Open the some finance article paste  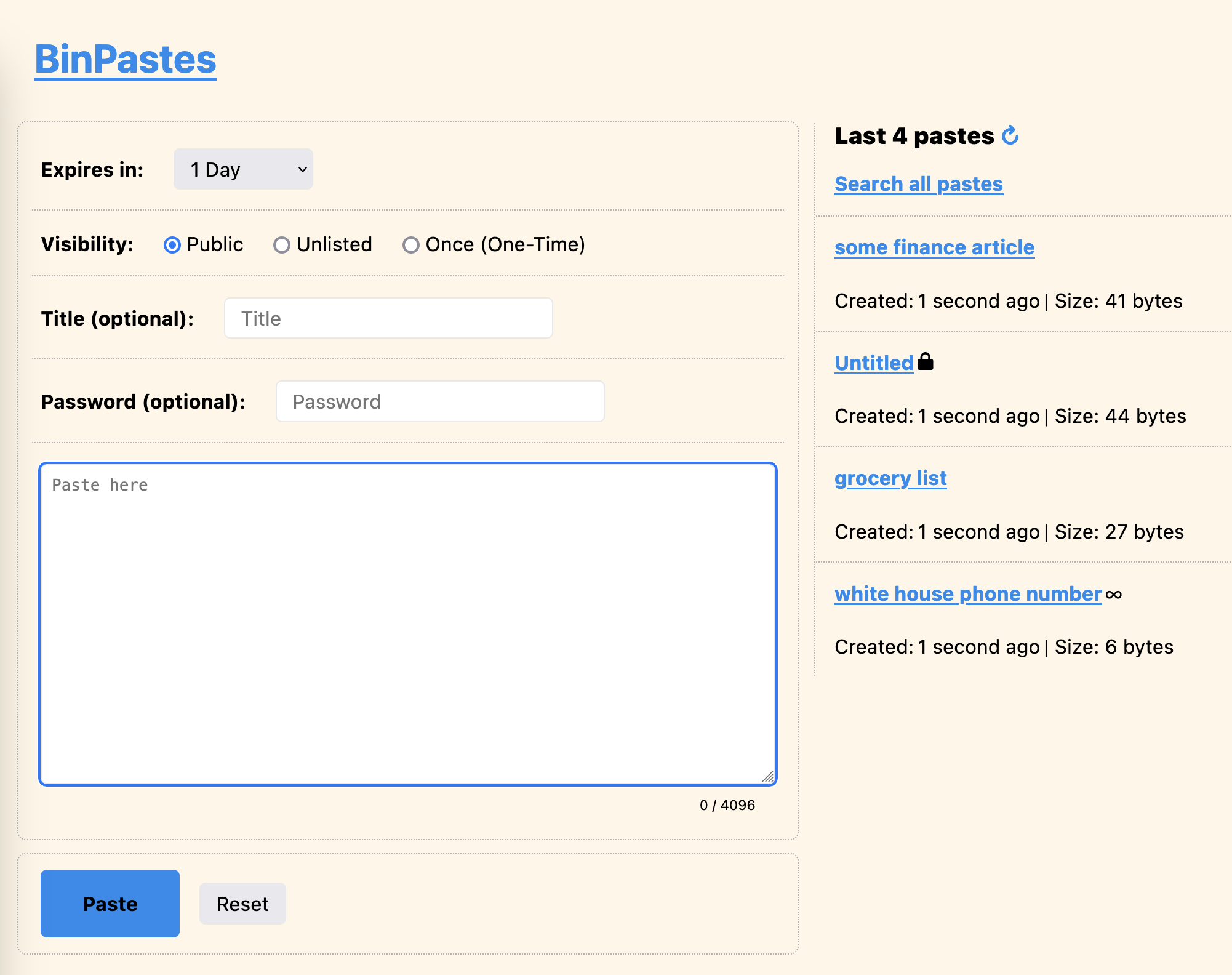coord(934,247)
